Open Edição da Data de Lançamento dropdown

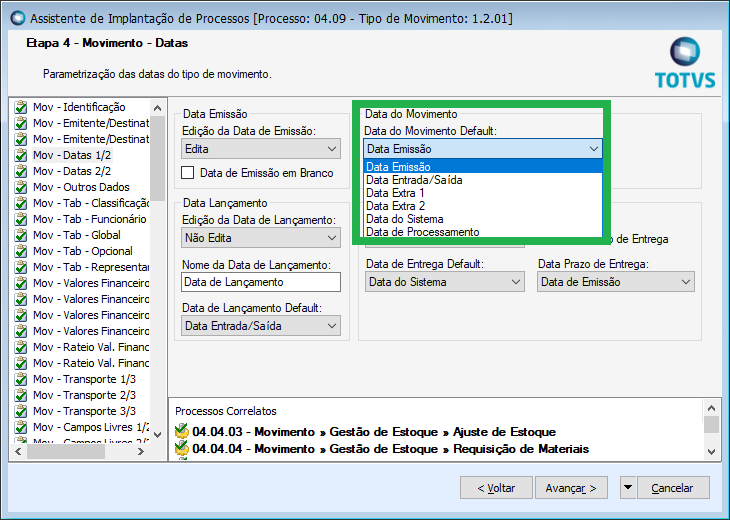(261, 238)
